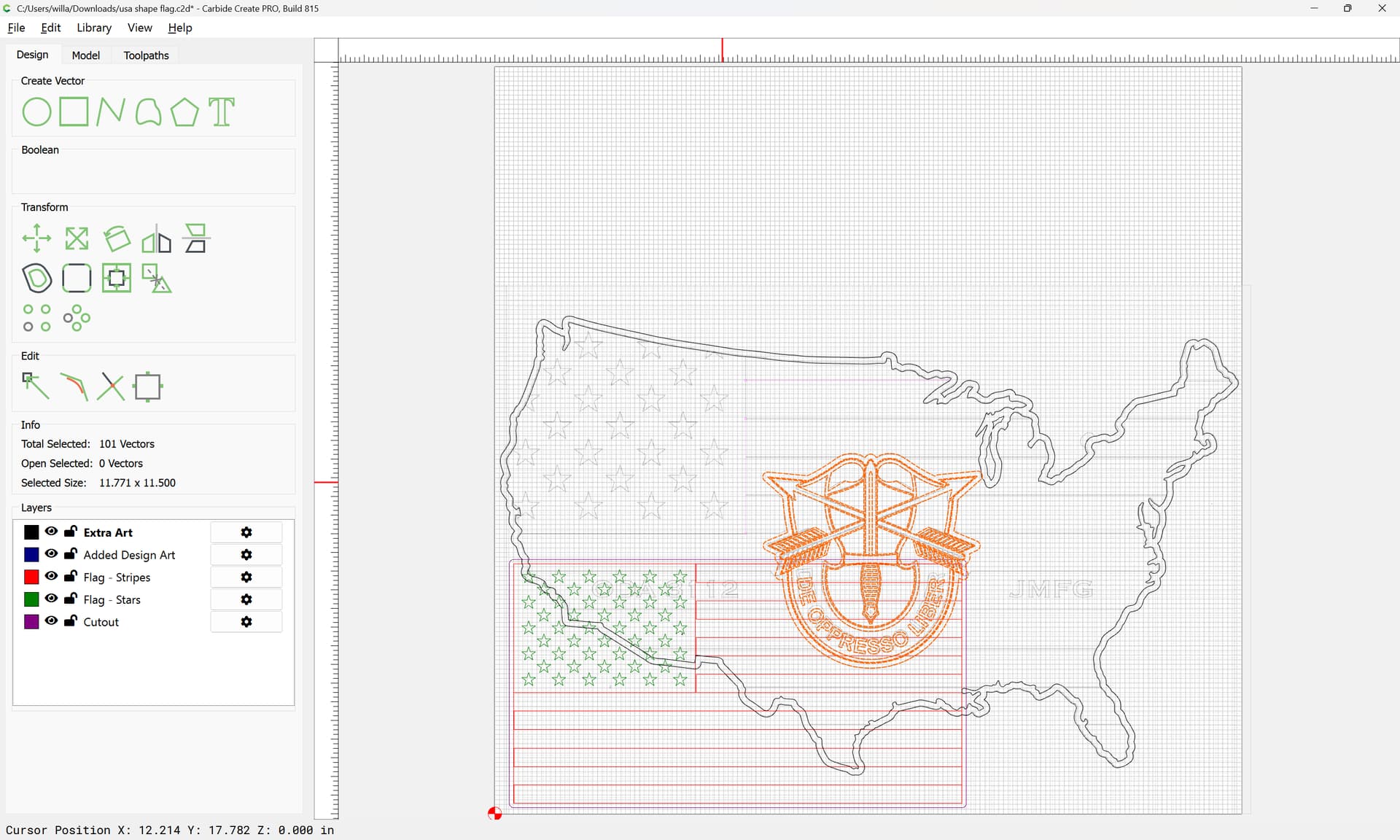Open the Help menu

[180, 28]
